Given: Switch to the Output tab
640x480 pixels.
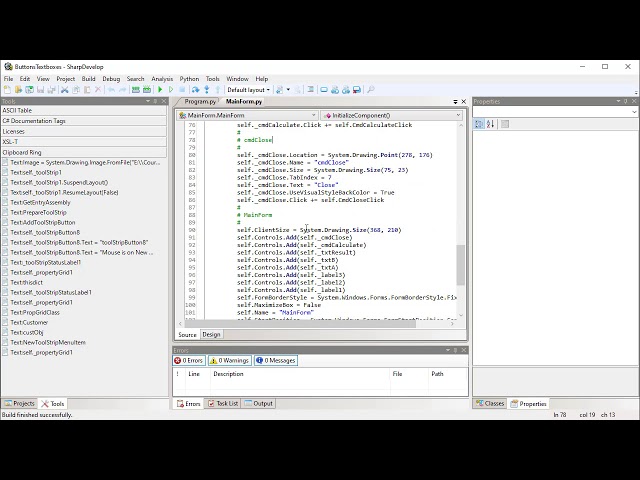Looking at the screenshot, I should coord(258,404).
